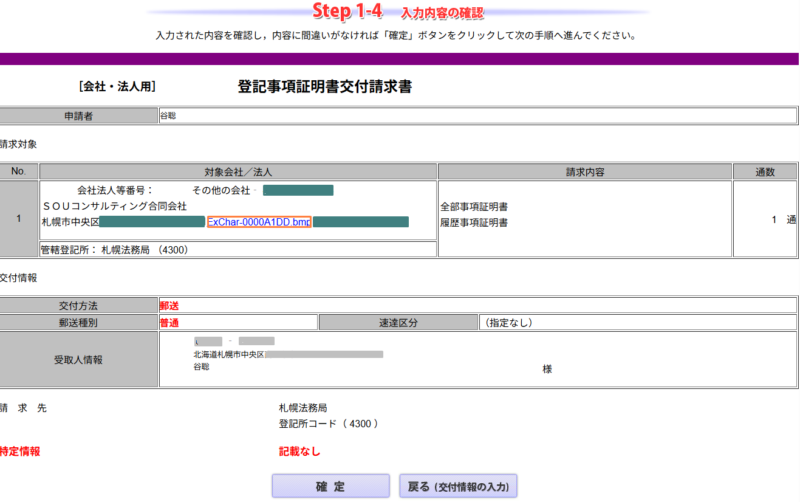Click the 通数 column header
This screenshot has width=800, height=502.
(765, 172)
